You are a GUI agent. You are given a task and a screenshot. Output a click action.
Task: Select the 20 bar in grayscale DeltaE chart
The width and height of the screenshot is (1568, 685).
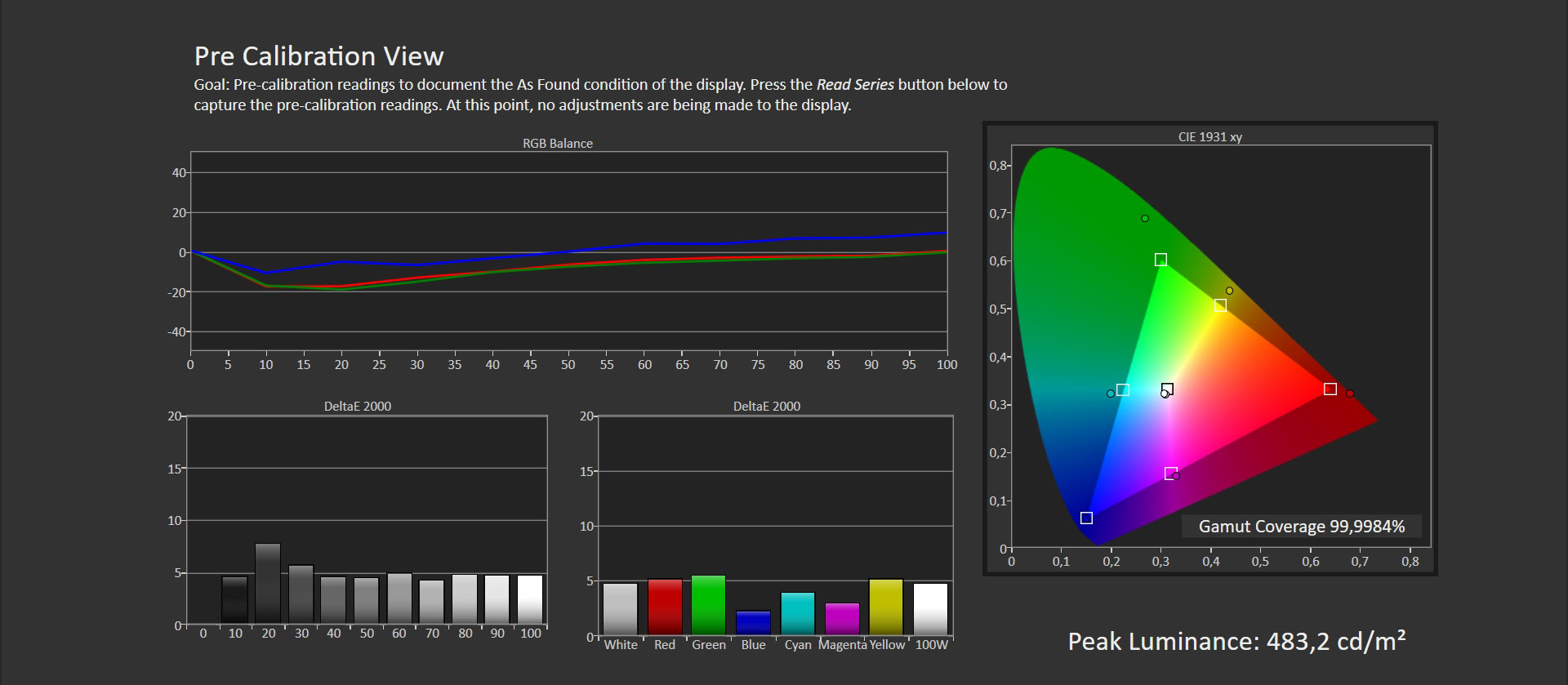[268, 584]
